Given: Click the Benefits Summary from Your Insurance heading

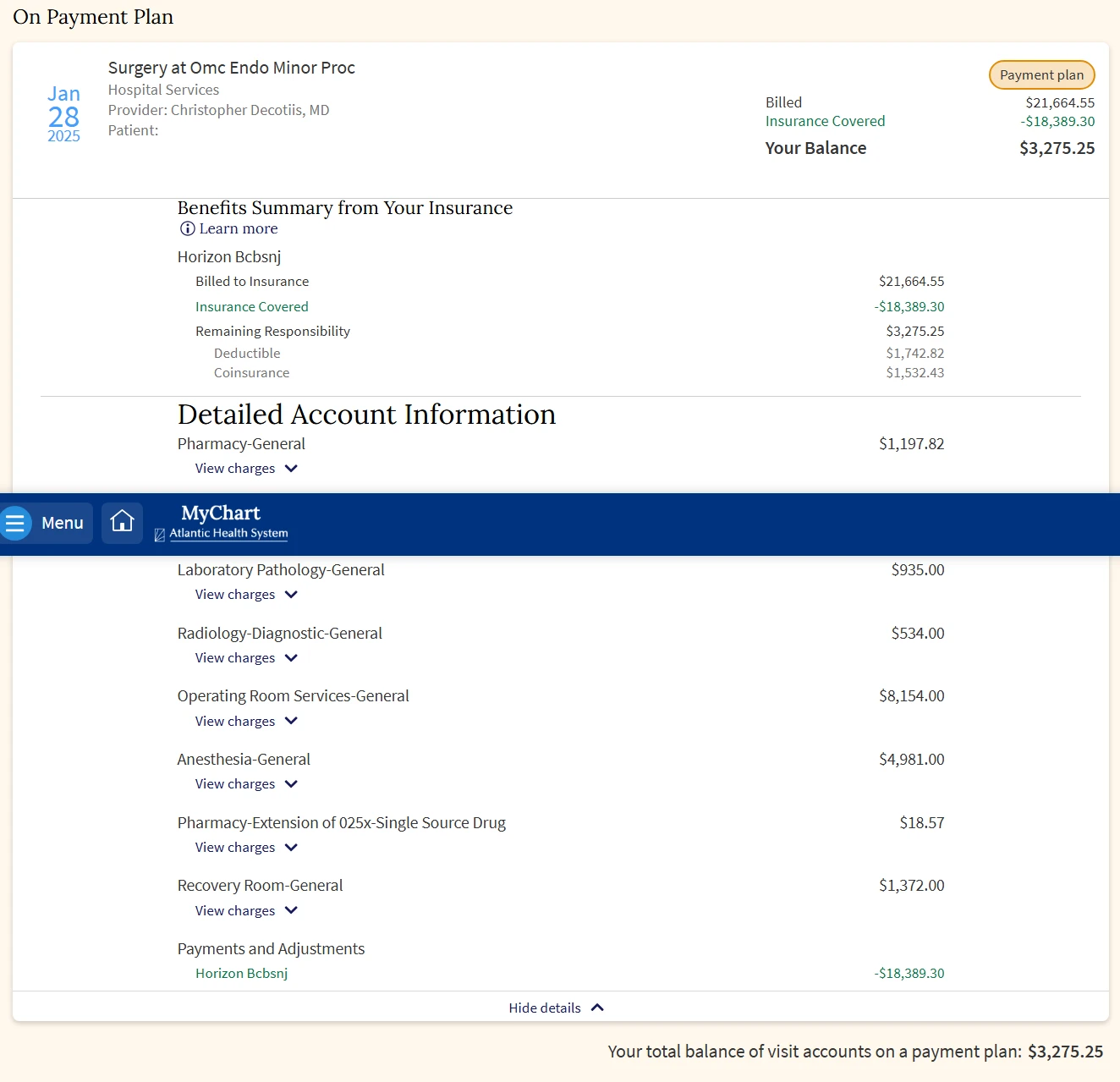Looking at the screenshot, I should [345, 208].
